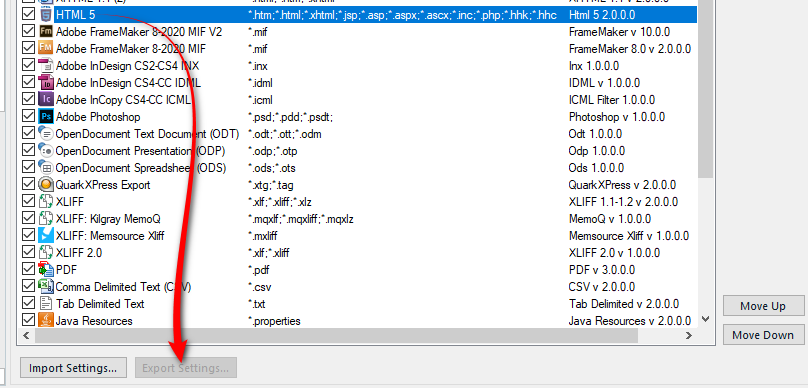Click the *.properties extension cell
Screen dimensions: 808x388
coord(274,321)
